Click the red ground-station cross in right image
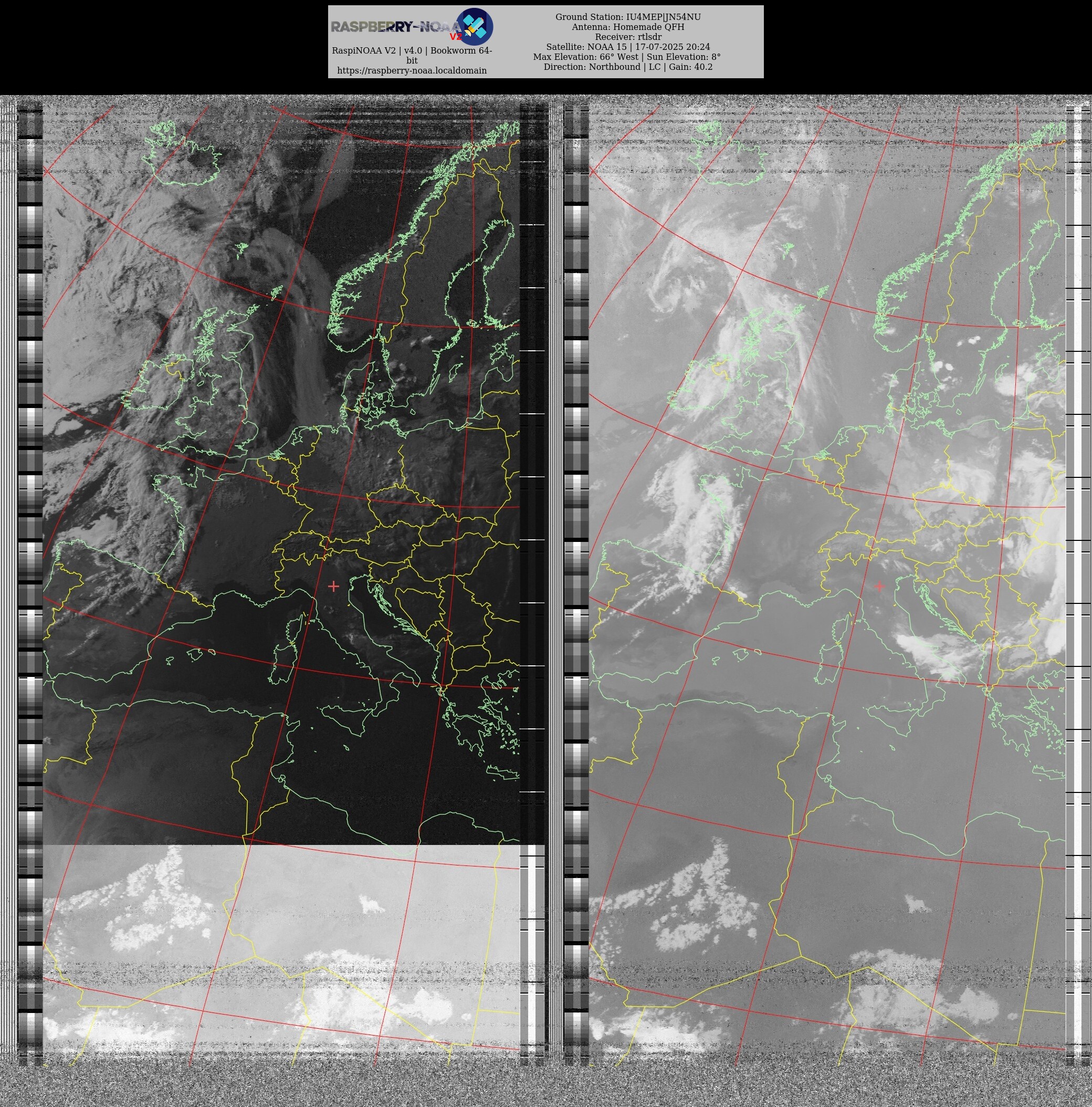1092x1107 pixels. click(879, 586)
